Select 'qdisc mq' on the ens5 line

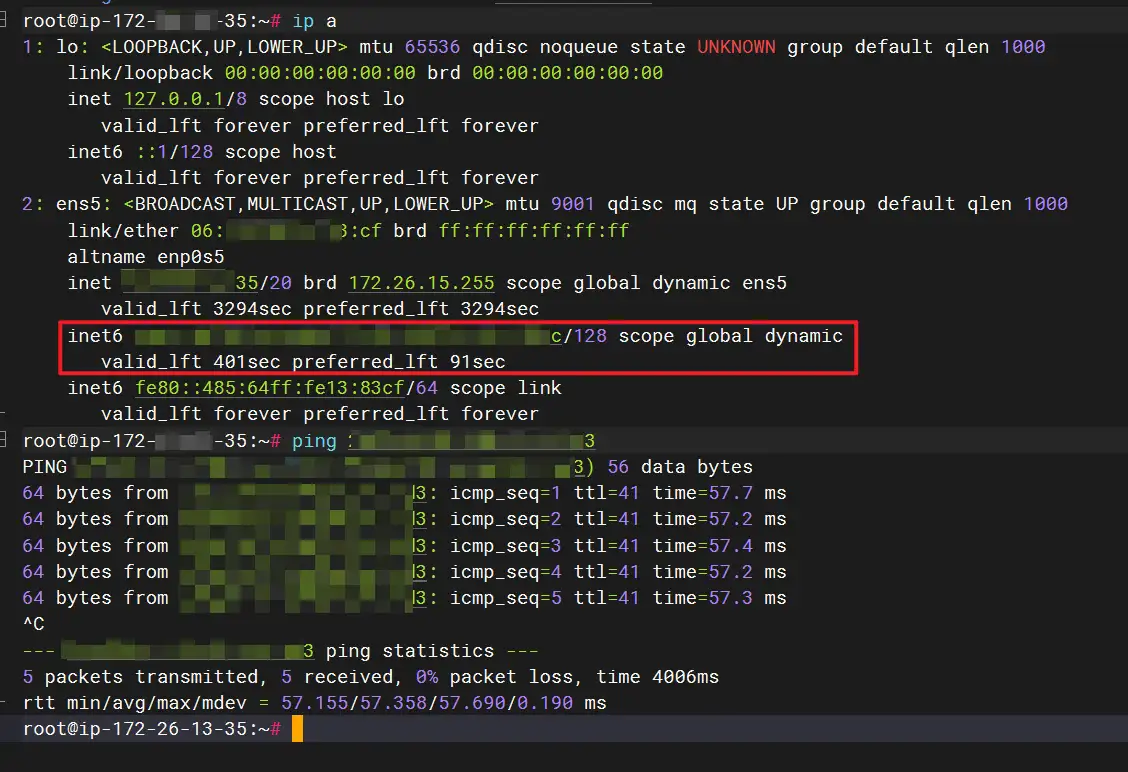[x=652, y=204]
